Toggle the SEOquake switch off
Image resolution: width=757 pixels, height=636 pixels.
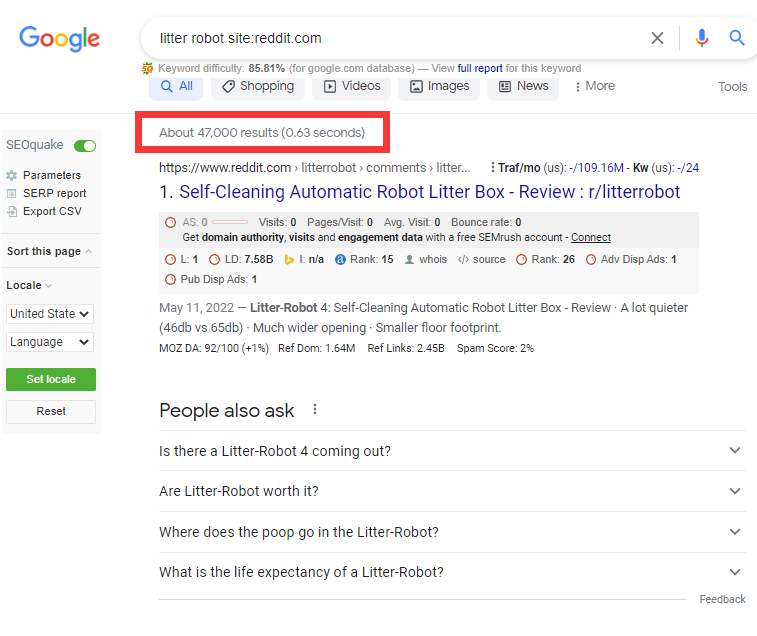[x=85, y=146]
